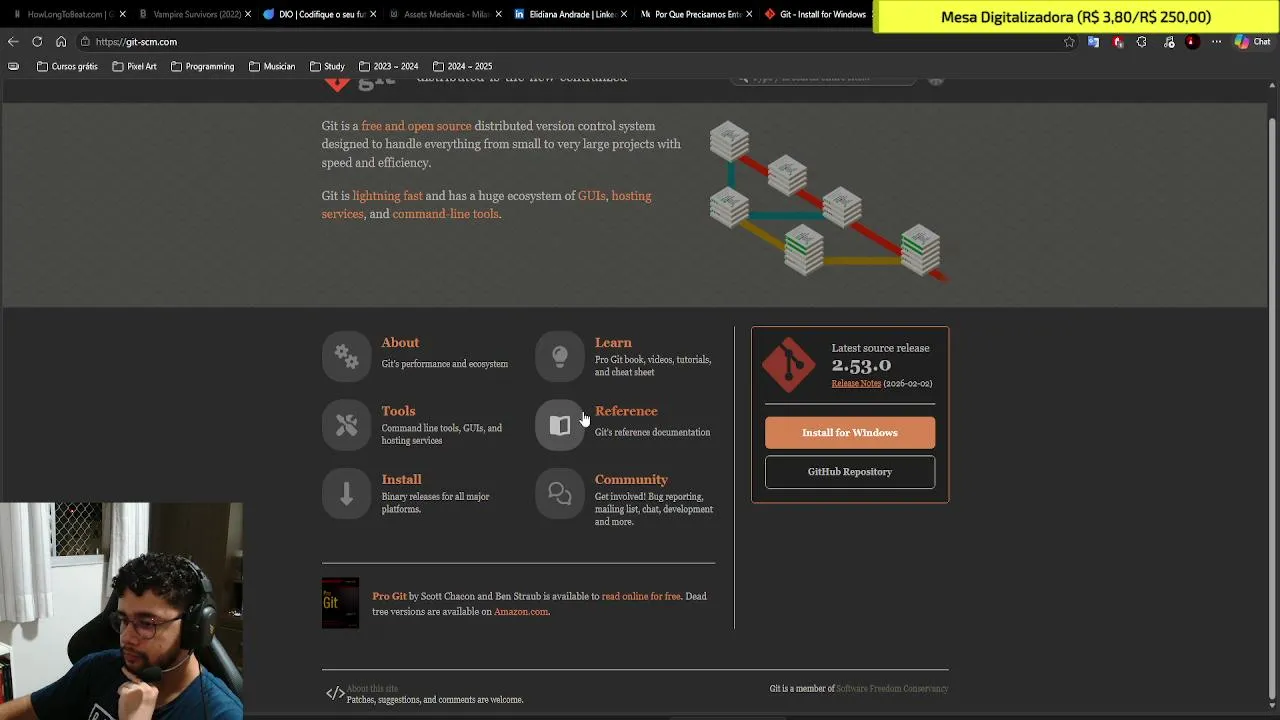Open the Amazon.com link
The width and height of the screenshot is (1280, 720).
pos(521,612)
